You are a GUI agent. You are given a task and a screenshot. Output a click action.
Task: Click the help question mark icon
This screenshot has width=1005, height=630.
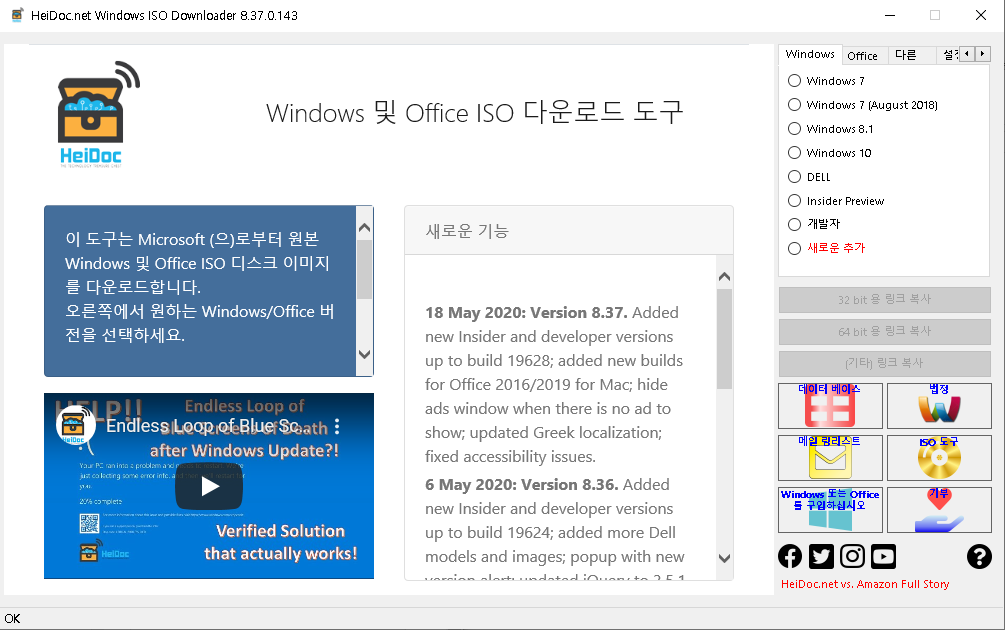tap(979, 556)
